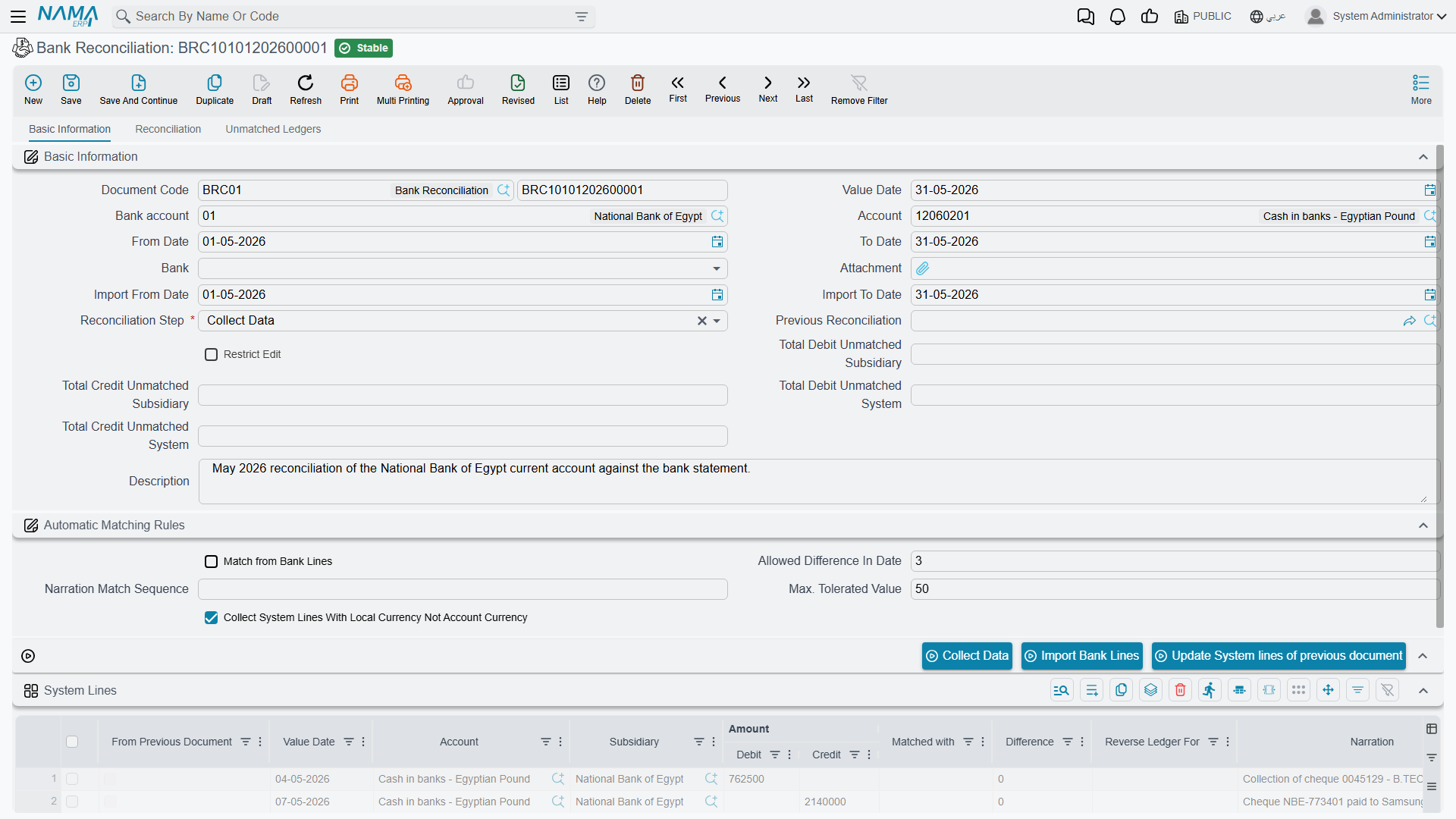Viewport: 1456px width, 819px height.
Task: Click the Allowed Difference In Date field
Action: click(x=1174, y=561)
